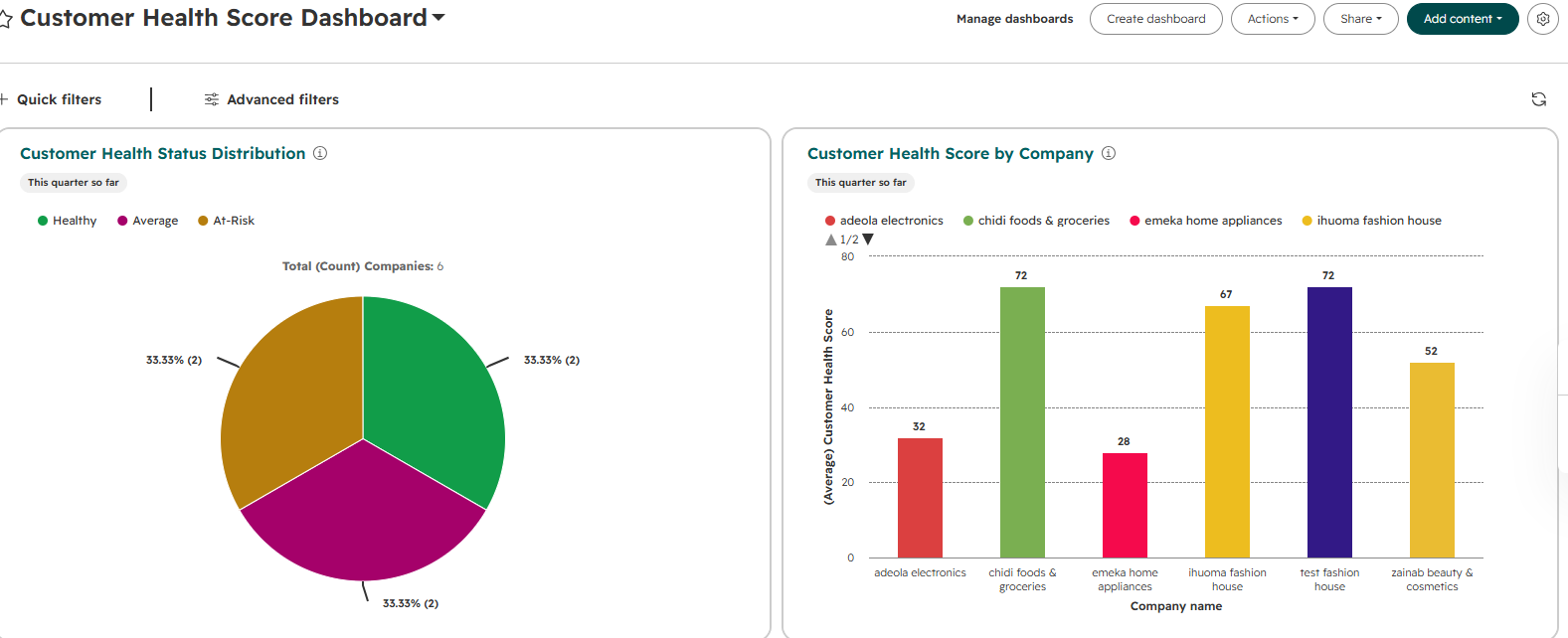Click 'This quarter so far' tag on bar chart card
1568x638 pixels.
861,183
